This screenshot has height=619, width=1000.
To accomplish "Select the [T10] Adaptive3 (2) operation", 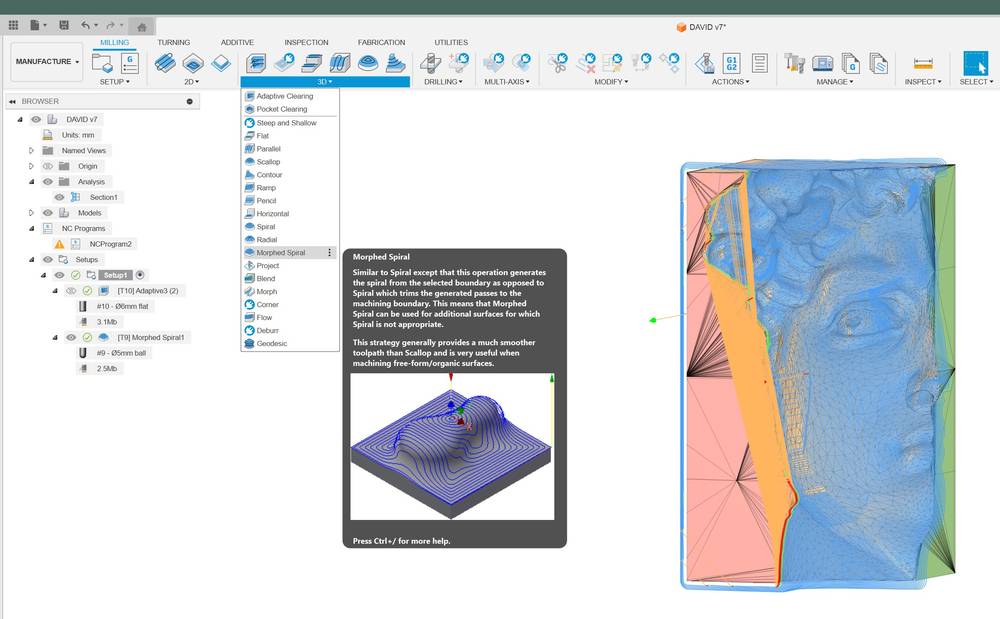I will (x=148, y=291).
